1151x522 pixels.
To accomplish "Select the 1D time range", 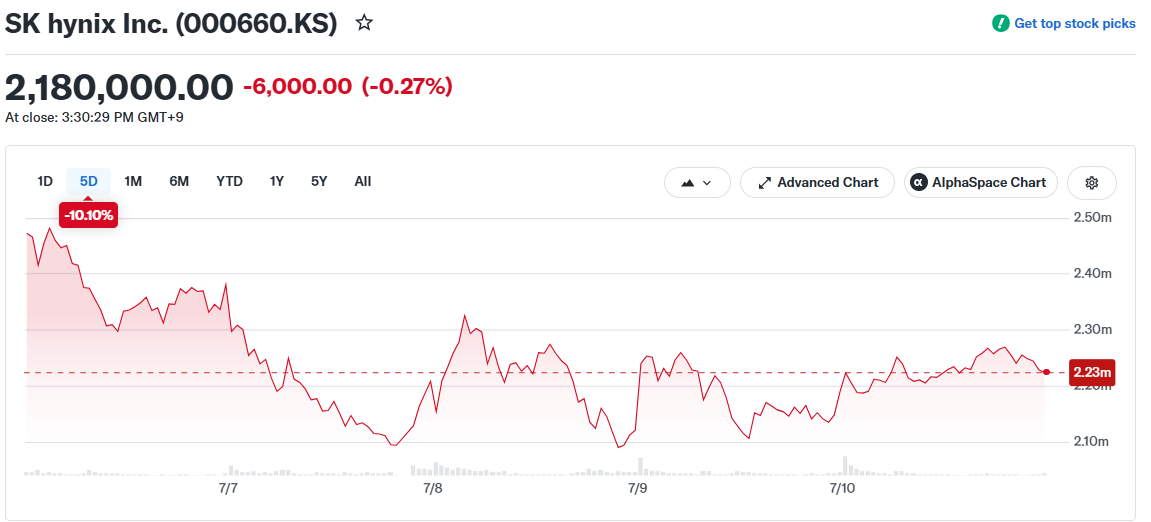I will [46, 181].
